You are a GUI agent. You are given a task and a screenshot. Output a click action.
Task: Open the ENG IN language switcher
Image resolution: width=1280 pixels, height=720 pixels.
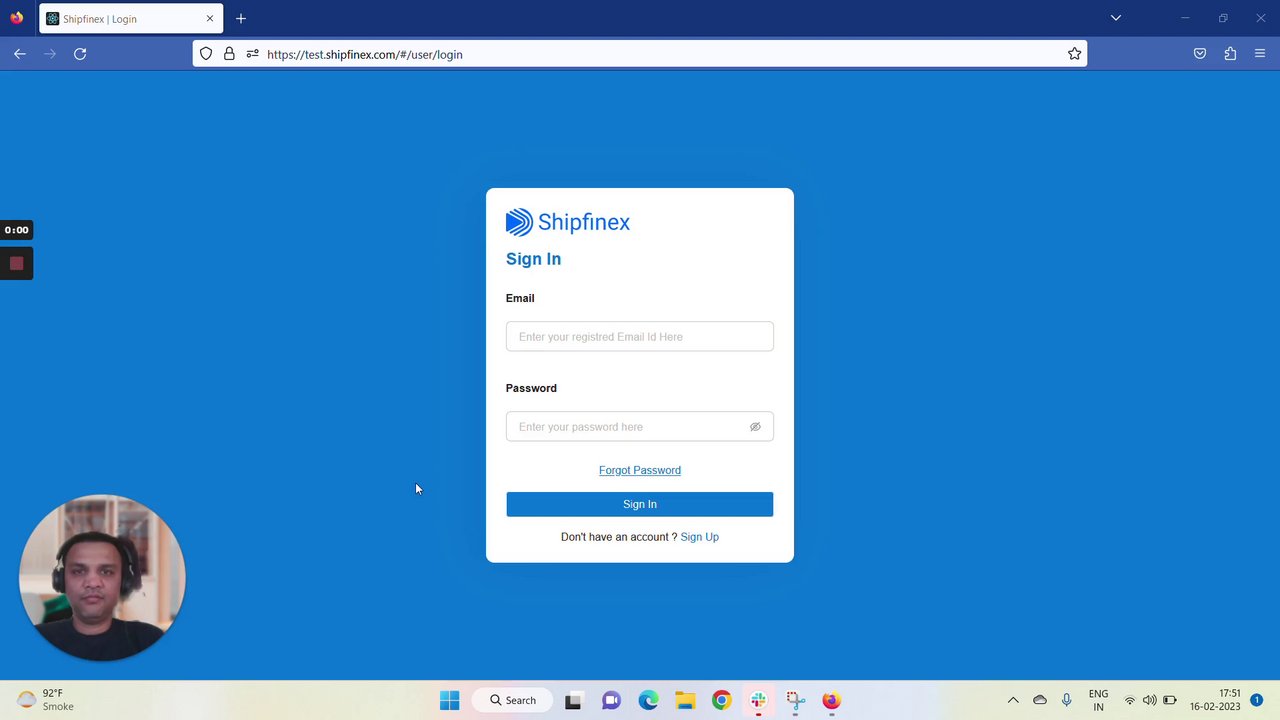1098,700
